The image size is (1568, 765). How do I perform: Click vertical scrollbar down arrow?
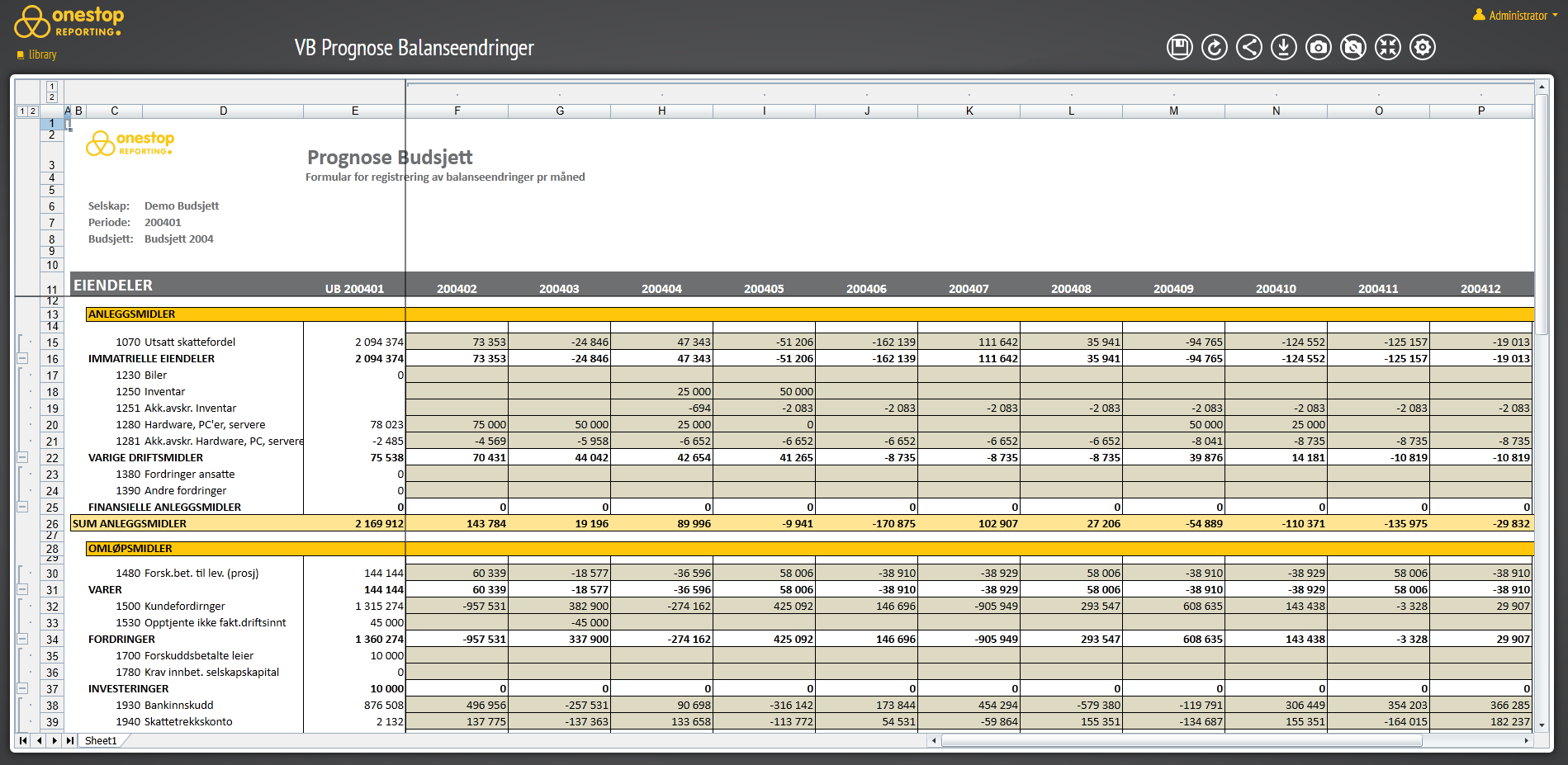[x=1541, y=725]
